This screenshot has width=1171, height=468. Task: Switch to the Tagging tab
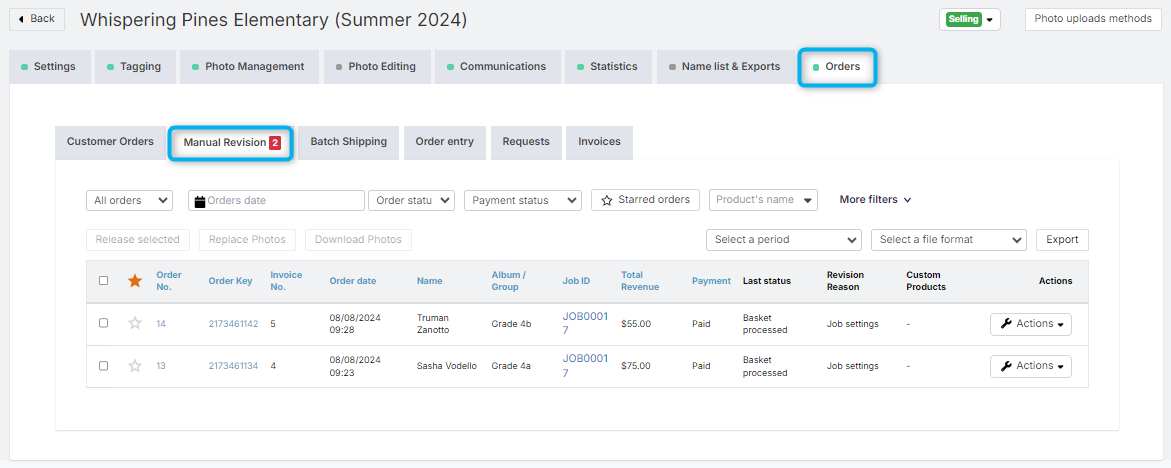(135, 66)
